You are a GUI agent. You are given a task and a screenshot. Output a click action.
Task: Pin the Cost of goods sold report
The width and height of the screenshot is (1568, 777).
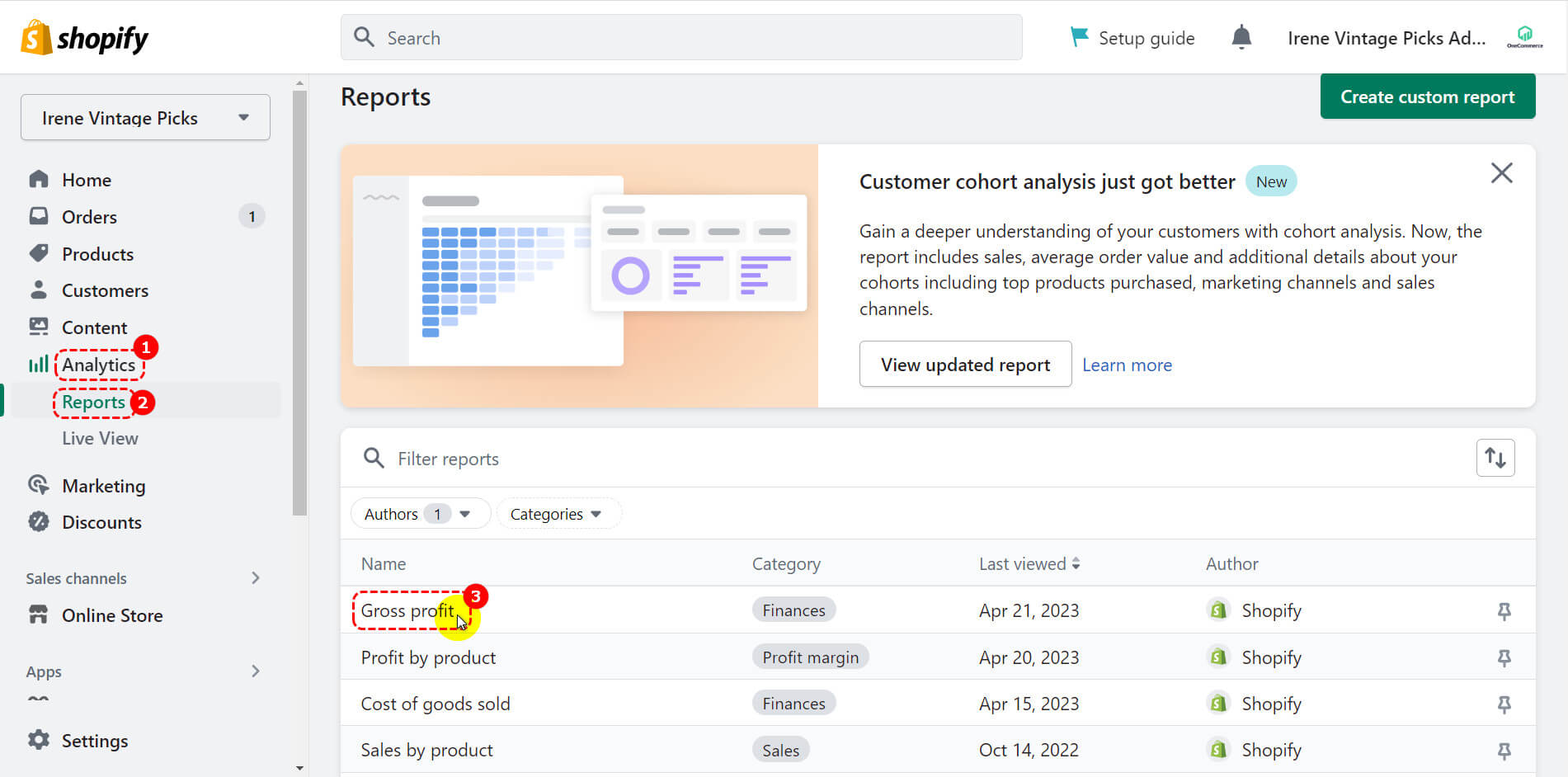pos(1504,704)
